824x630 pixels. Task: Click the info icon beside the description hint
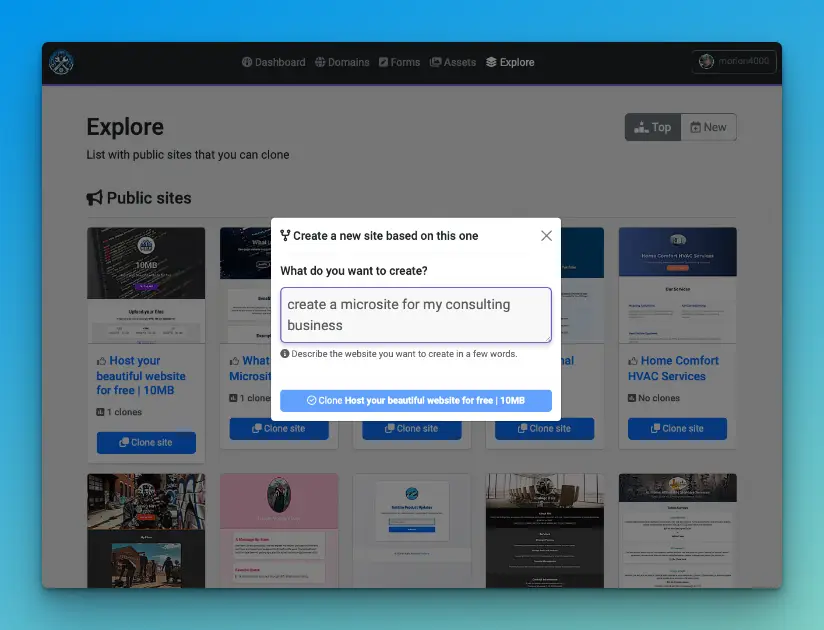point(285,354)
